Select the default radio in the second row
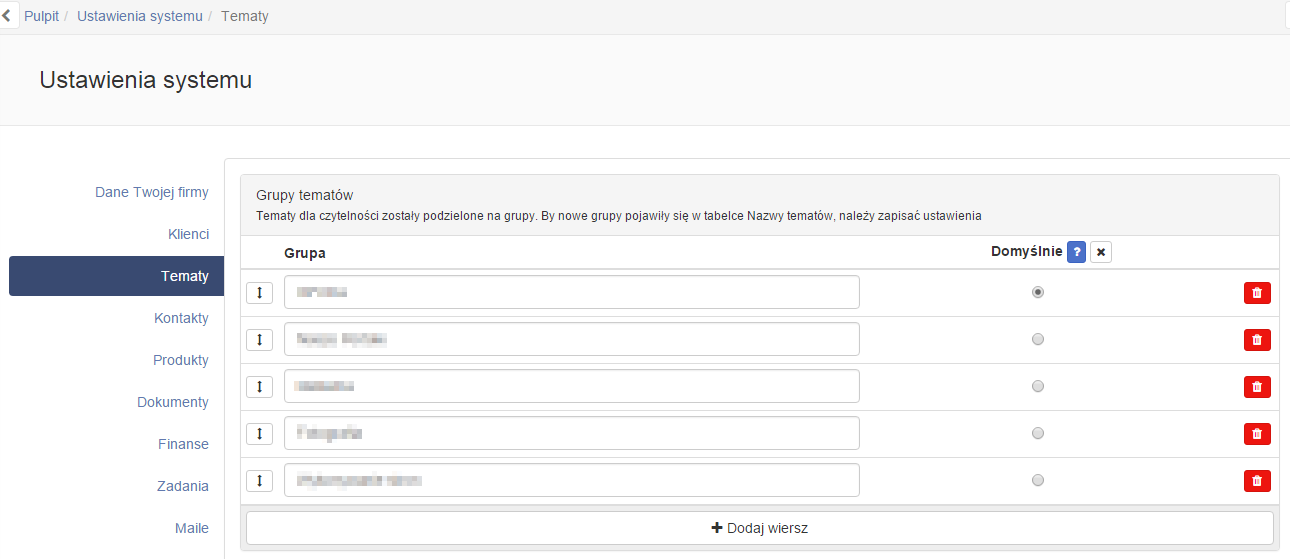The width and height of the screenshot is (1290, 559). [x=1038, y=339]
